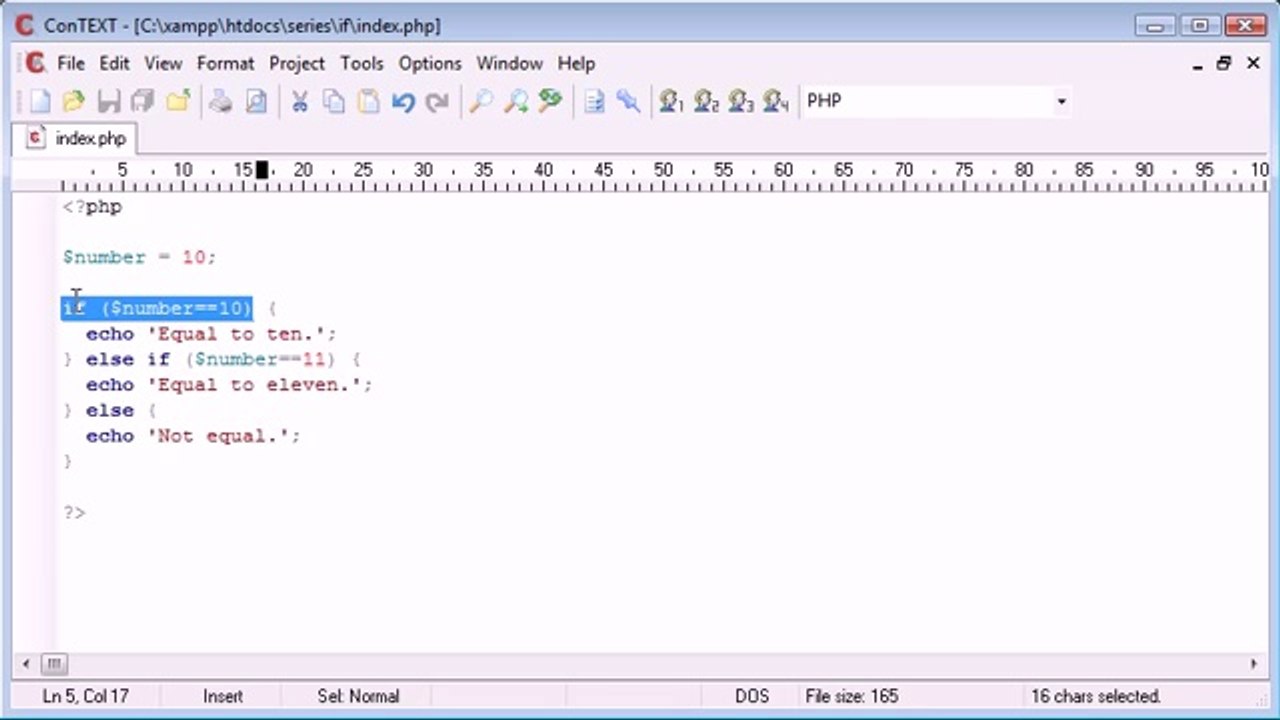Click 'File size: 165' in status bar
The image size is (1280, 720).
click(852, 696)
